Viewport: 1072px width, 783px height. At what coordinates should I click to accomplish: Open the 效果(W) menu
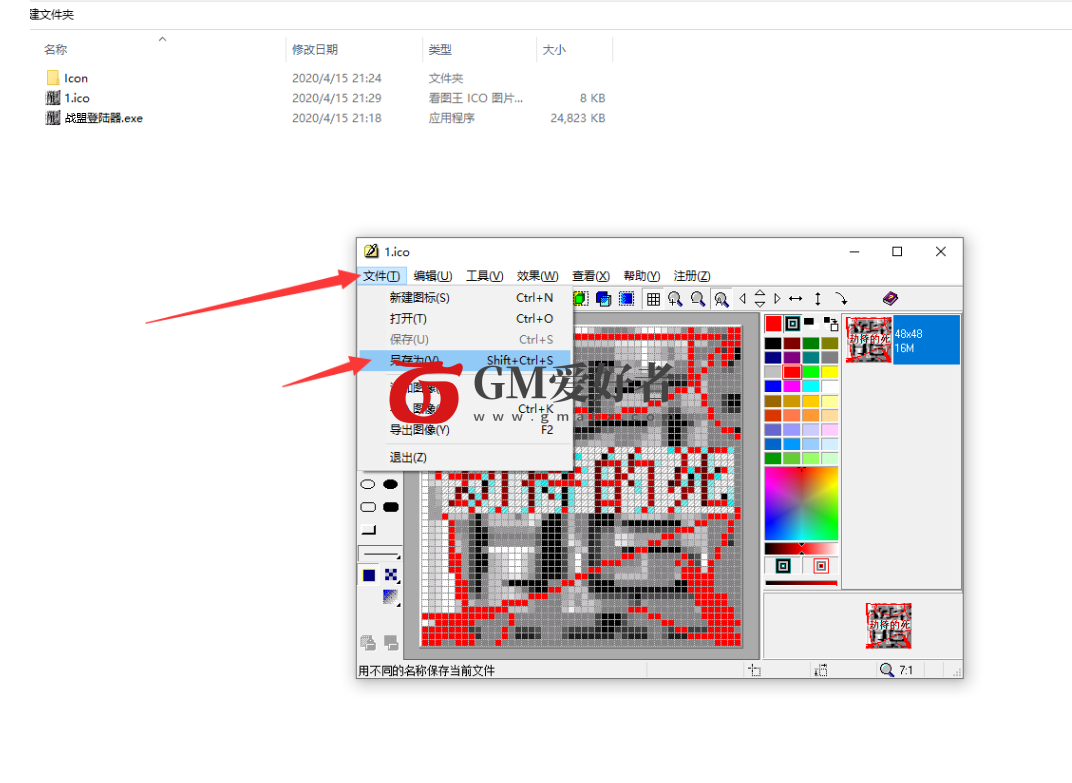point(537,276)
